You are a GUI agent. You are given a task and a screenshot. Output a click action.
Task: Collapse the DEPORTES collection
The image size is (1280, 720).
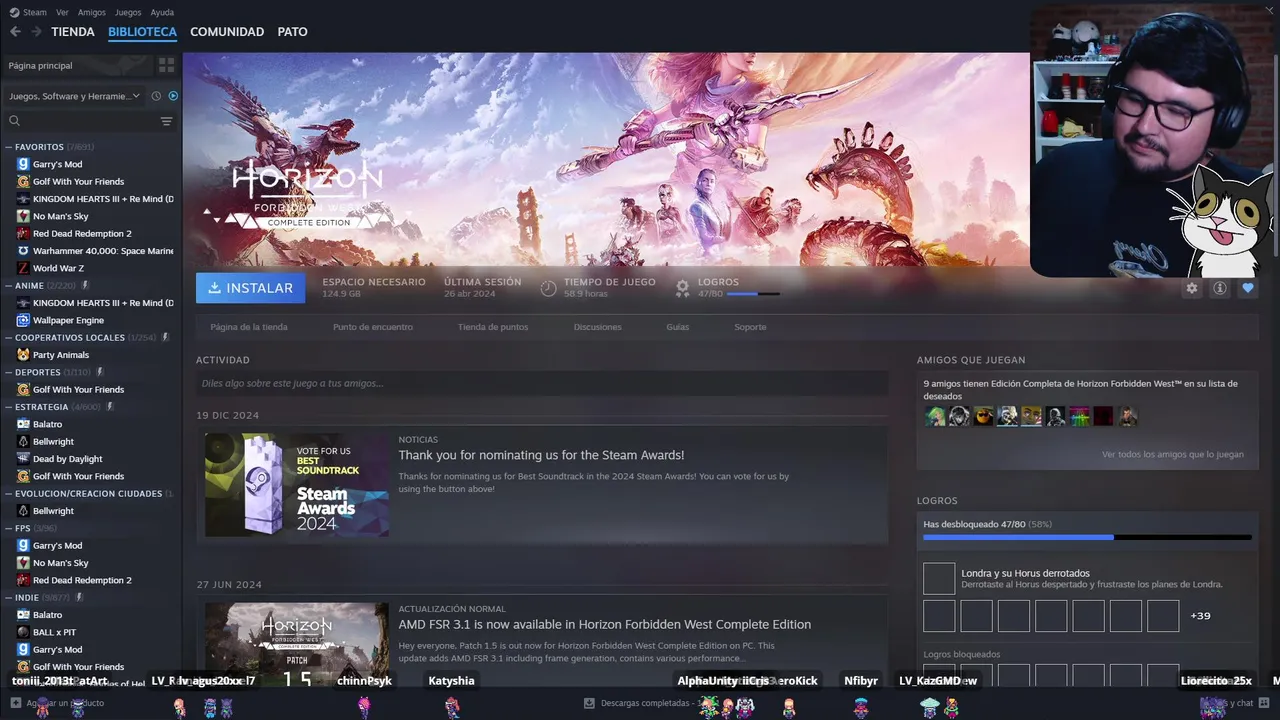pyautogui.click(x=9, y=372)
